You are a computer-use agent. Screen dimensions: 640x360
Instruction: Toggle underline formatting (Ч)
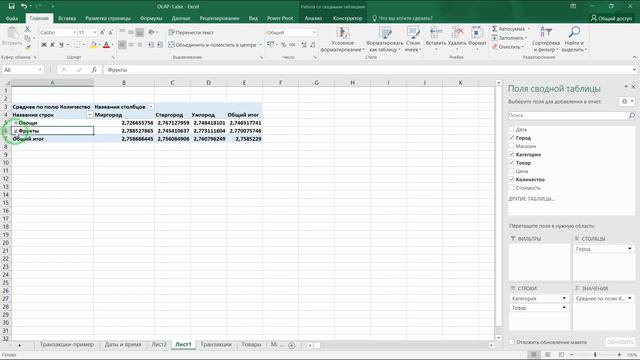[61, 45]
